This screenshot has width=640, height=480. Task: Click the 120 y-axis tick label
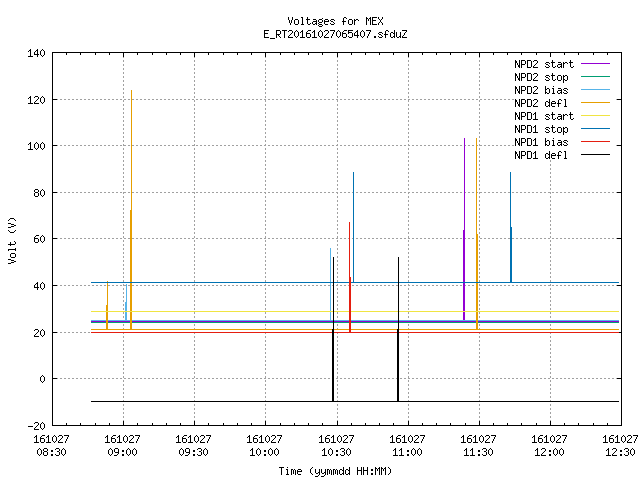tap(36, 100)
